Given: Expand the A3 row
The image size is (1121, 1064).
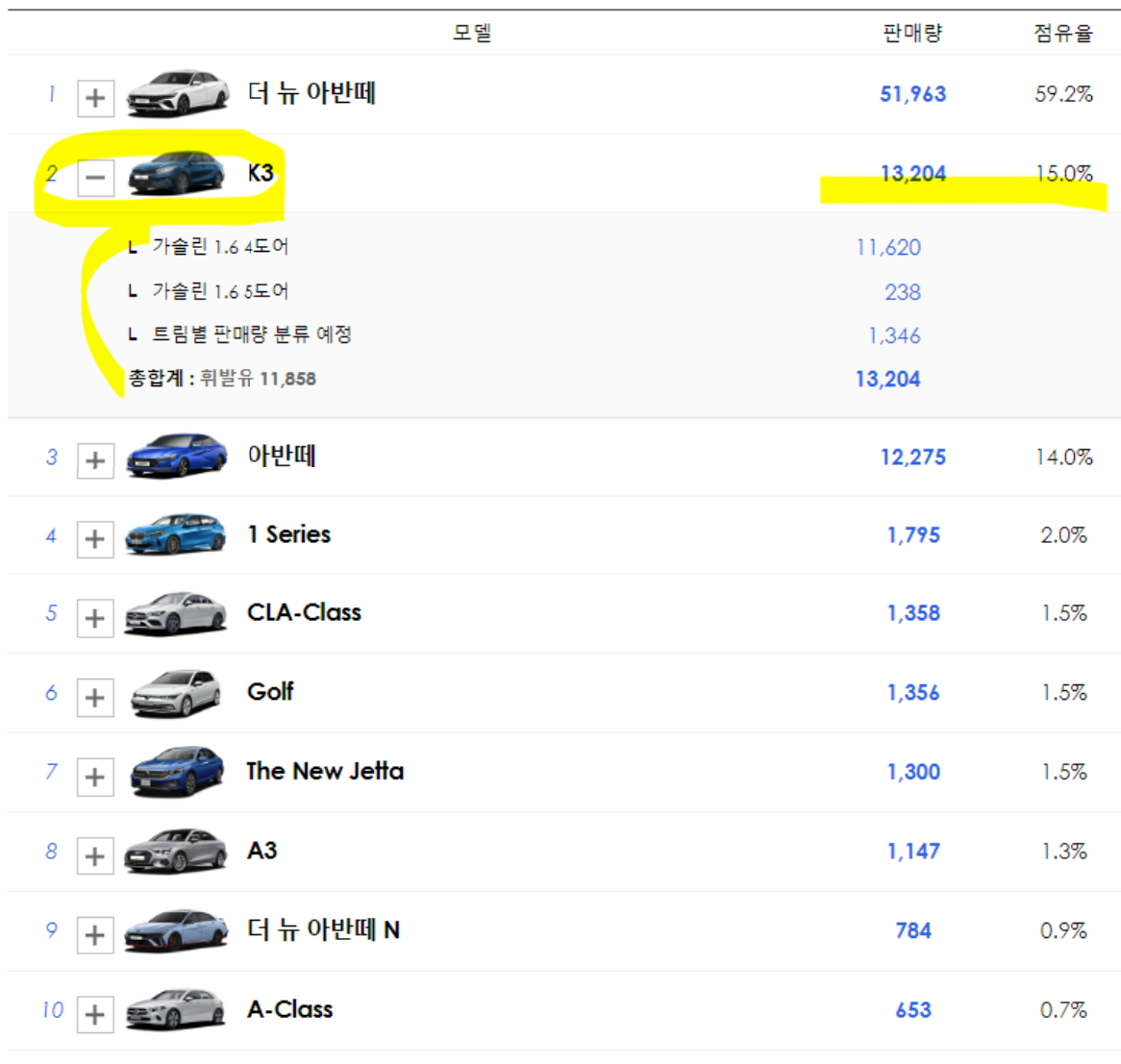Looking at the screenshot, I should point(96,856).
